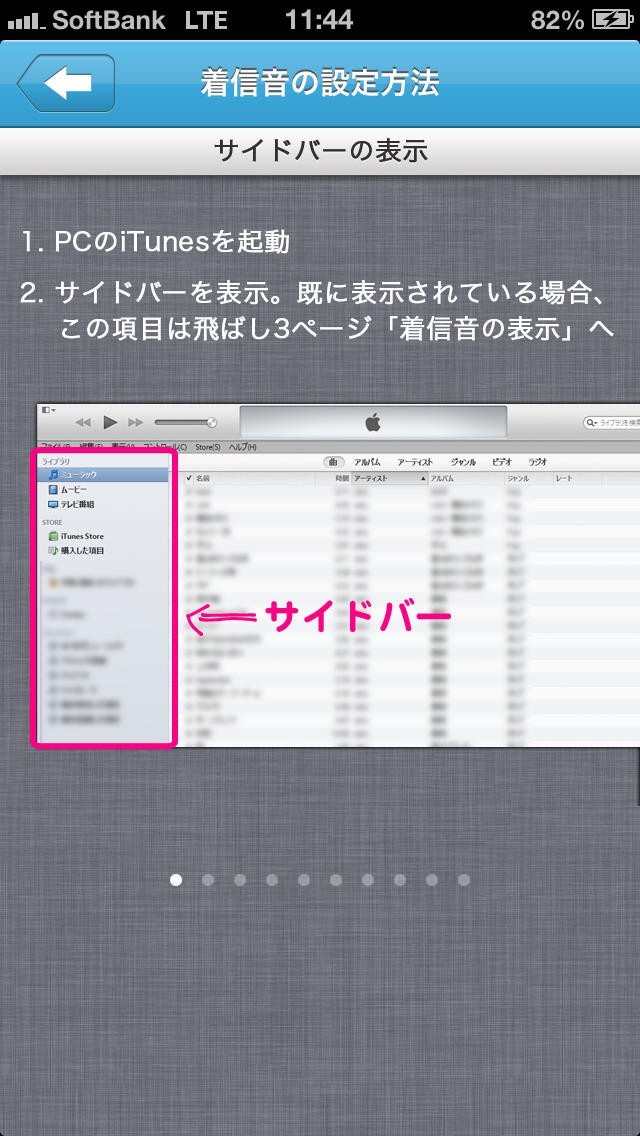Tap the back arrow button

[66, 83]
